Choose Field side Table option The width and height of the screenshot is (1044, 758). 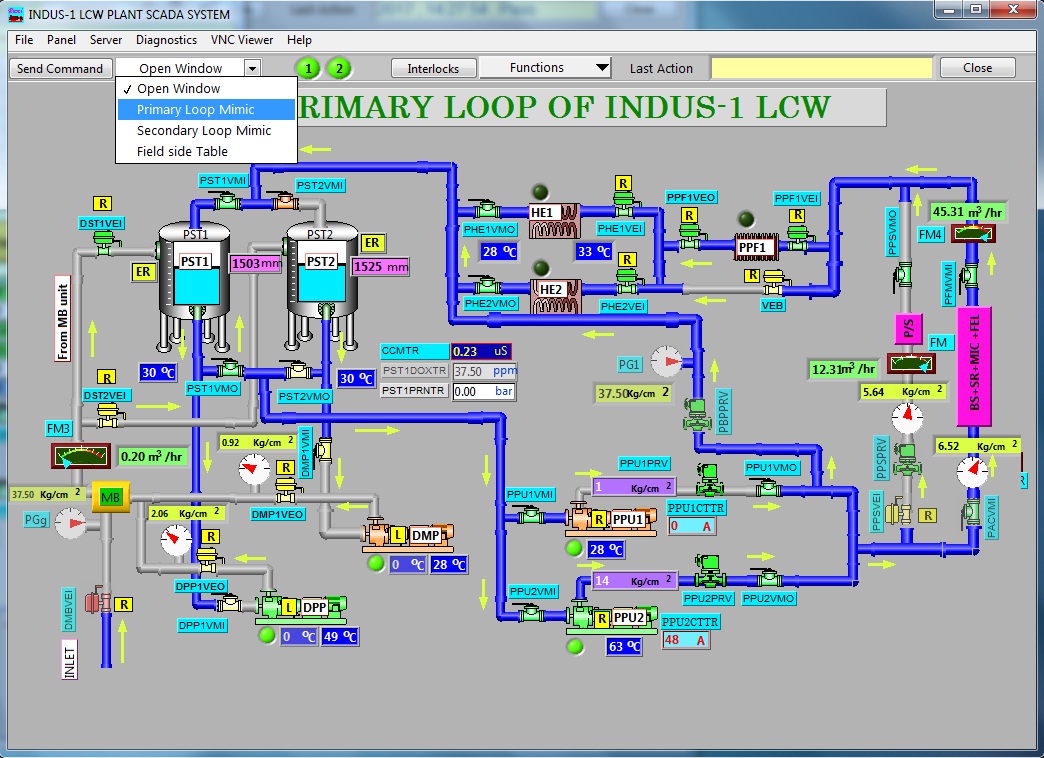pyautogui.click(x=206, y=151)
